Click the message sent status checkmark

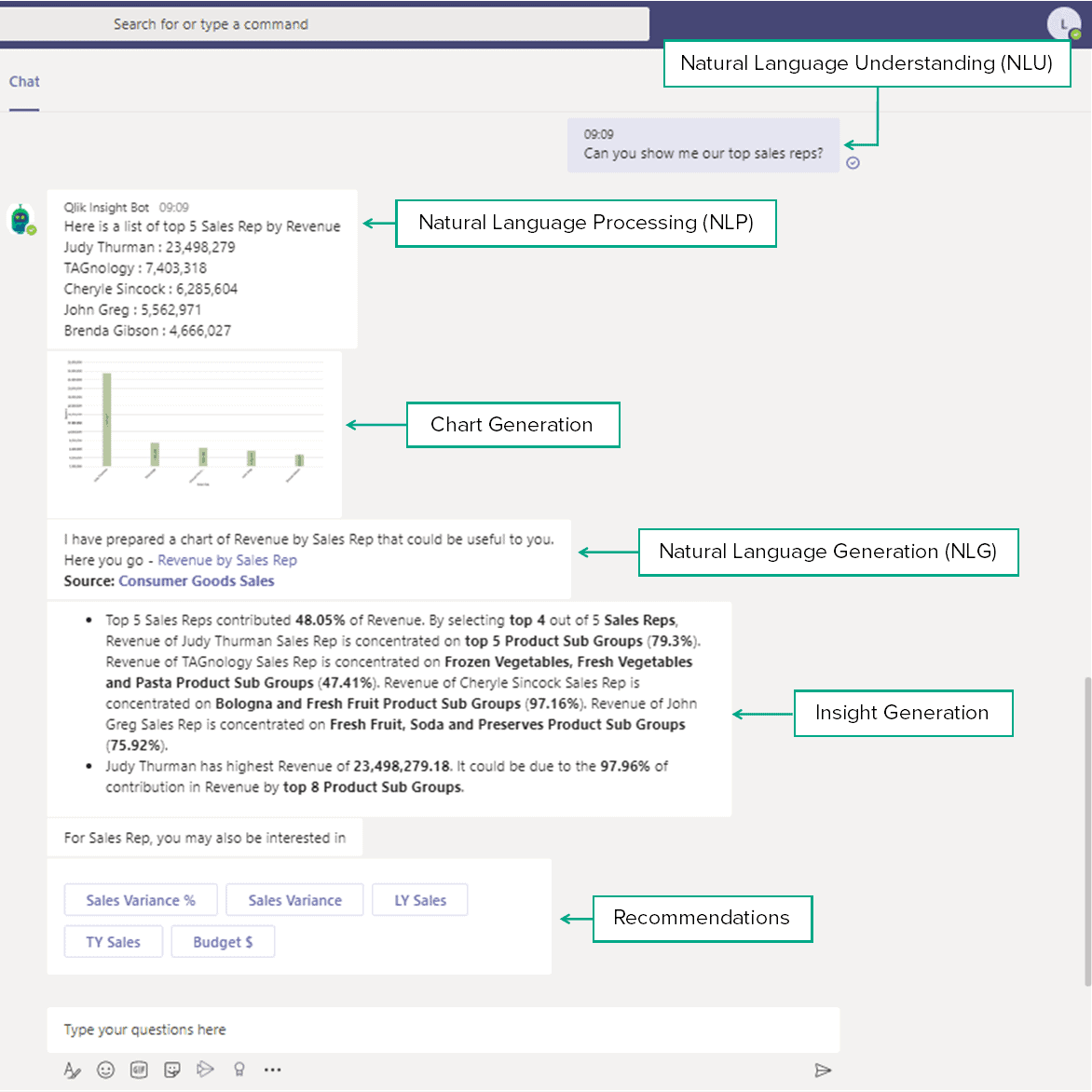pyautogui.click(x=853, y=163)
